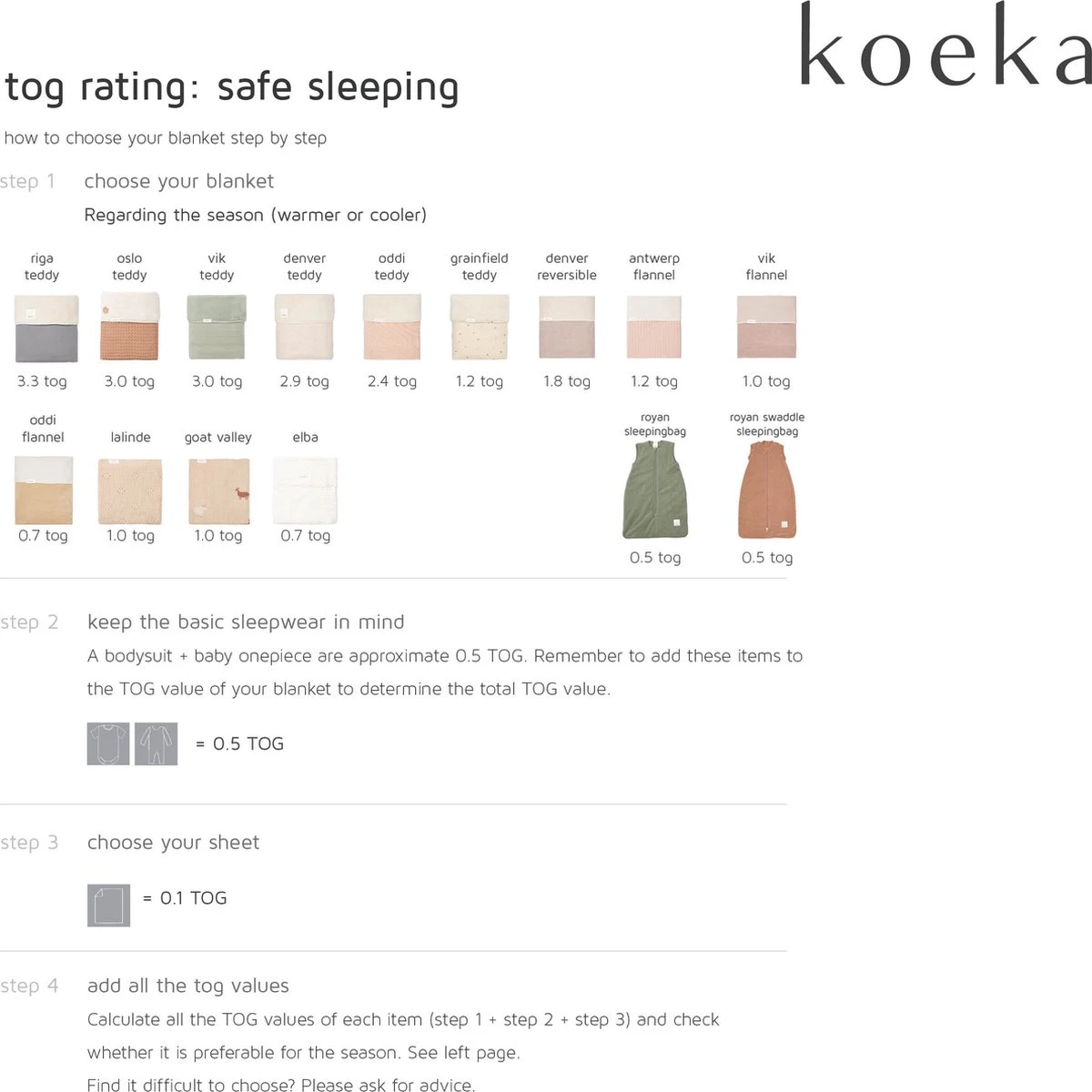Click the antwerp flannel blanket thumbnail
Screen dimensions: 1092x1092
point(654,328)
